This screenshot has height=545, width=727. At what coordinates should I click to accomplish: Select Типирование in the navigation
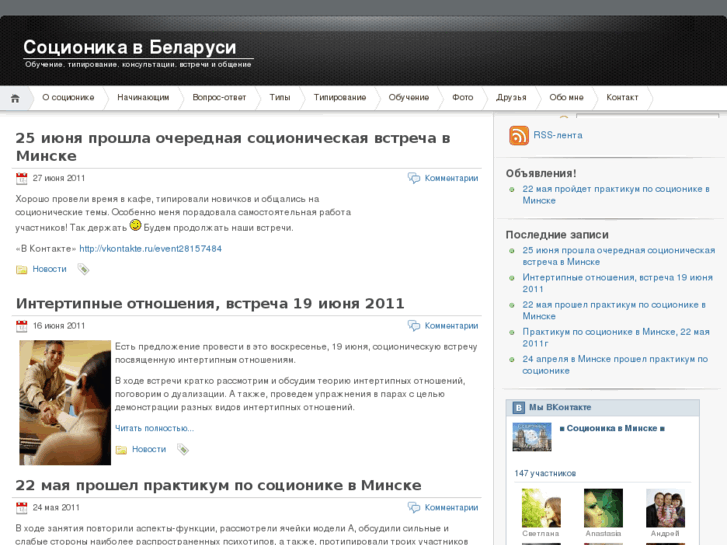(x=340, y=97)
